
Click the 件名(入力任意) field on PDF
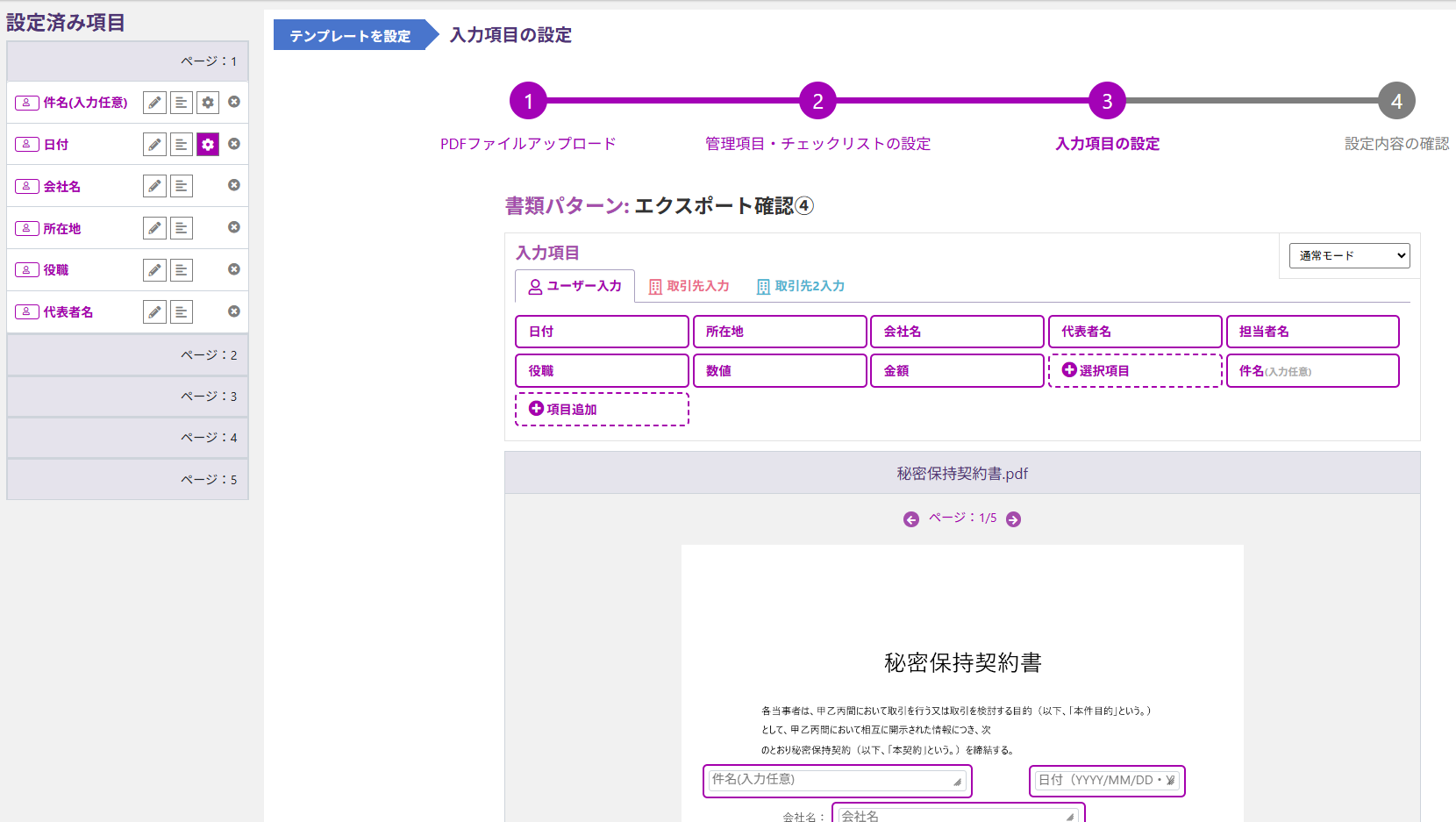(x=838, y=781)
